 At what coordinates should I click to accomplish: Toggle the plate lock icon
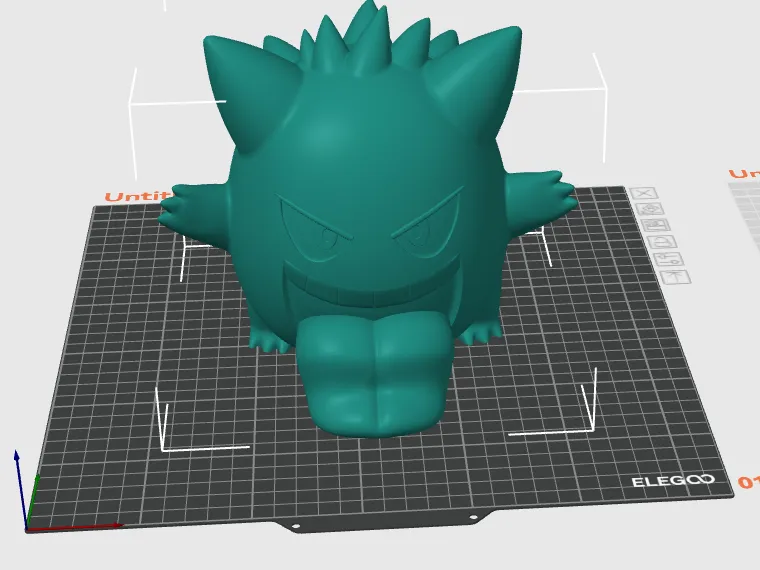pos(664,241)
